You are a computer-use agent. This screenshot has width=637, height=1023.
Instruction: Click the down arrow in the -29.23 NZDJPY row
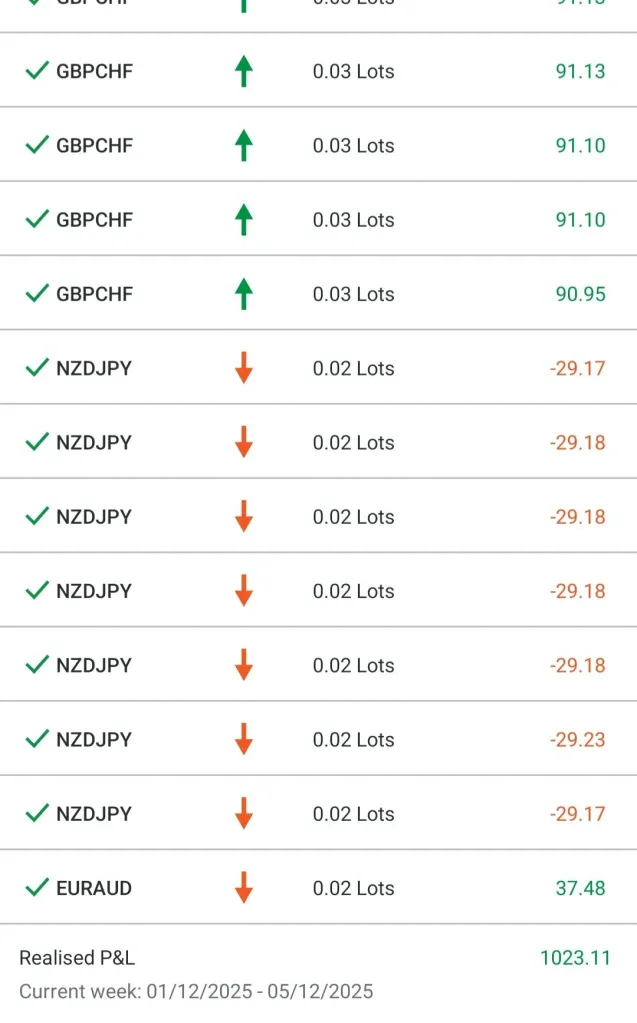pyautogui.click(x=243, y=739)
